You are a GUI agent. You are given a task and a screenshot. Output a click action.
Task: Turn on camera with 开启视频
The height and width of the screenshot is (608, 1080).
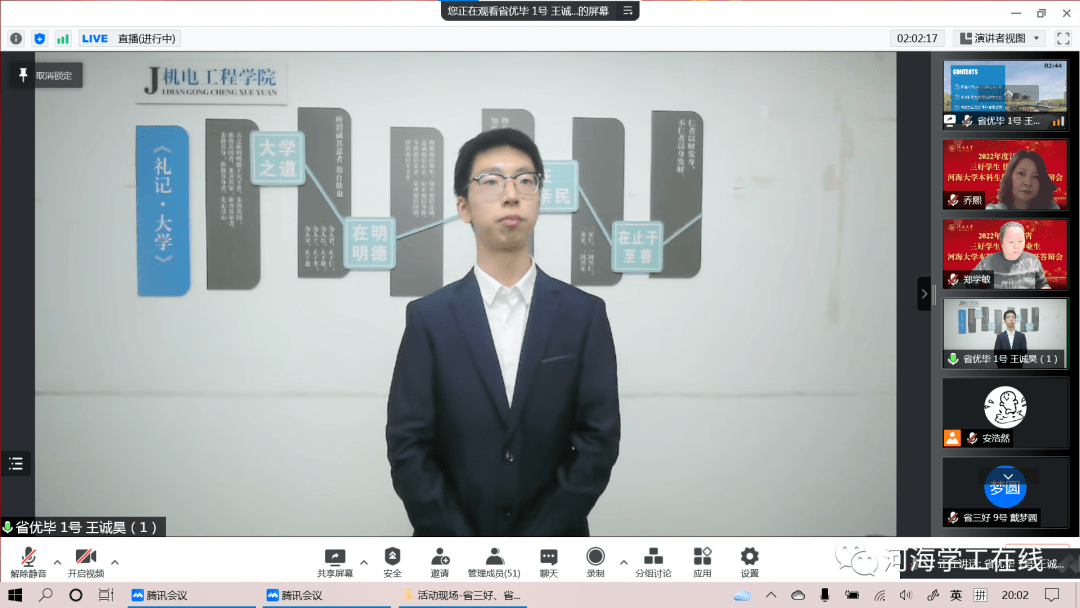84,562
